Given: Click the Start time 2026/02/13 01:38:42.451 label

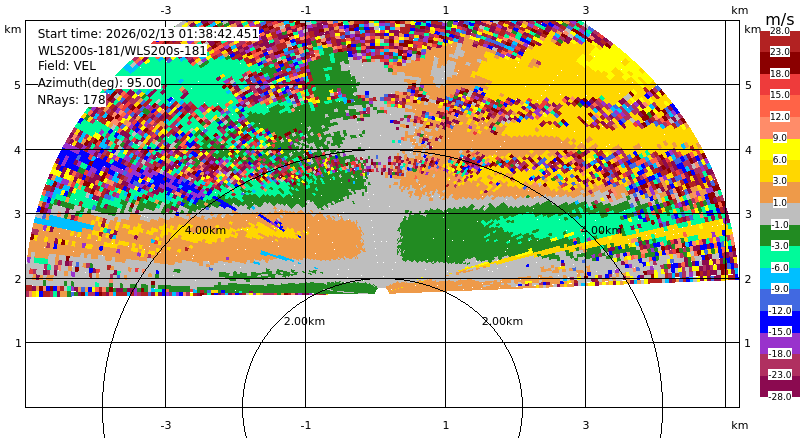Looking at the screenshot, I should click(x=148, y=34).
